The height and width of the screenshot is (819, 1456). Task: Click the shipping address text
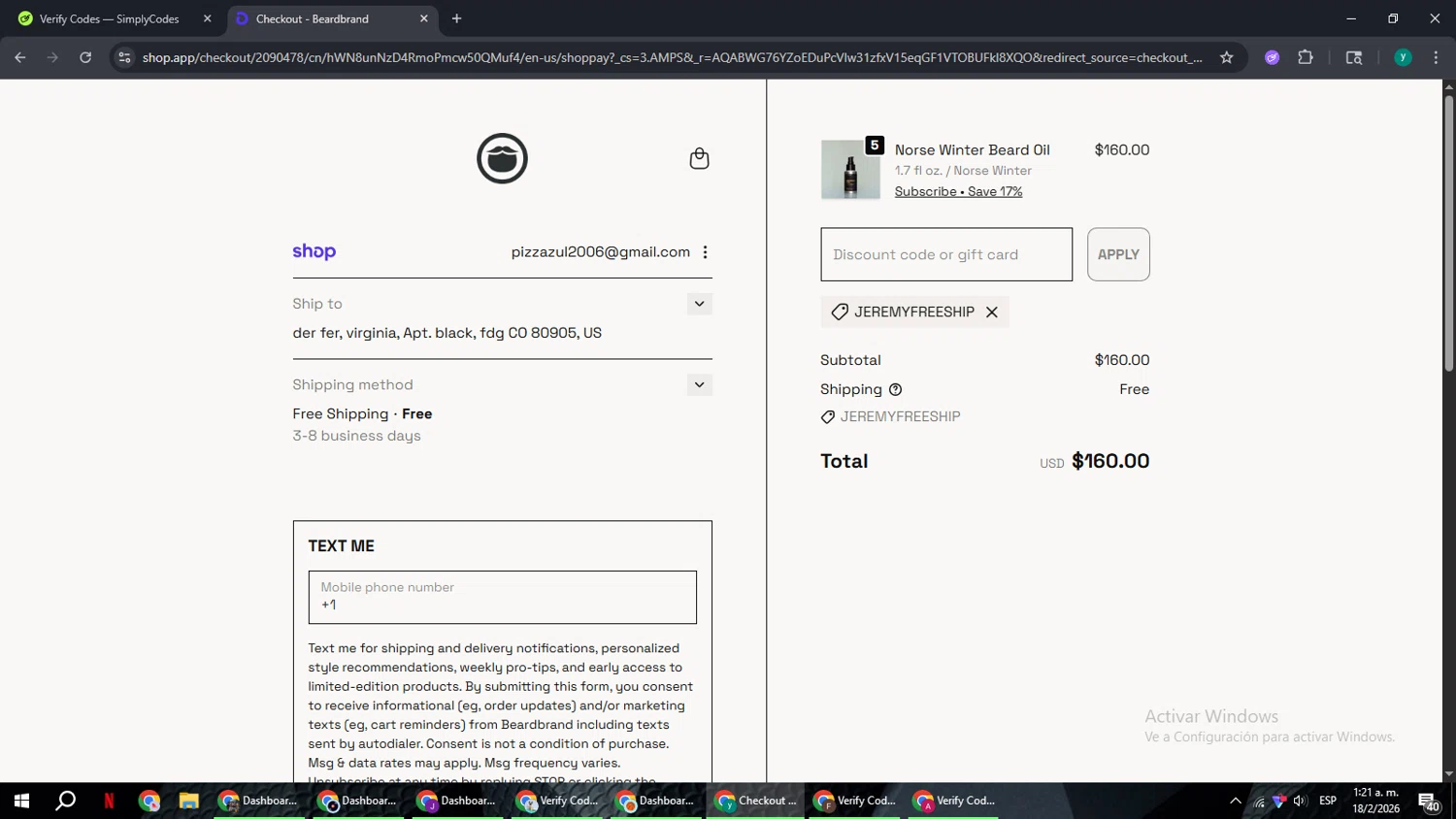(447, 333)
